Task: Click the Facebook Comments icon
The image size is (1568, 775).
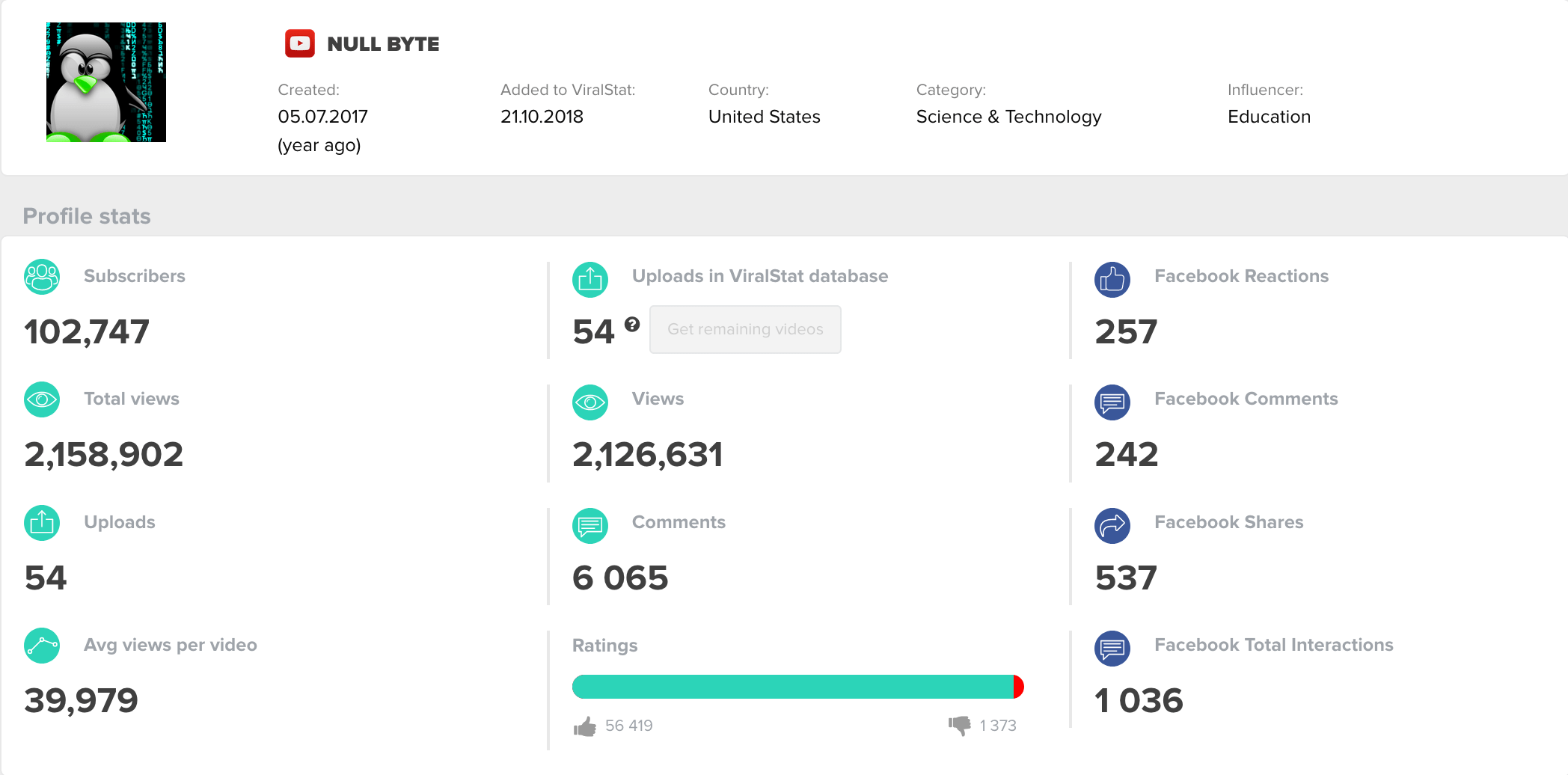Action: point(1112,402)
